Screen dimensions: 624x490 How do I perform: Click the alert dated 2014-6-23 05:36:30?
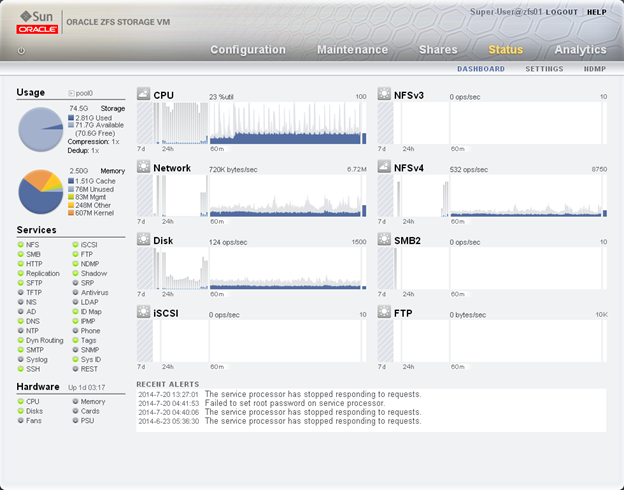280,421
